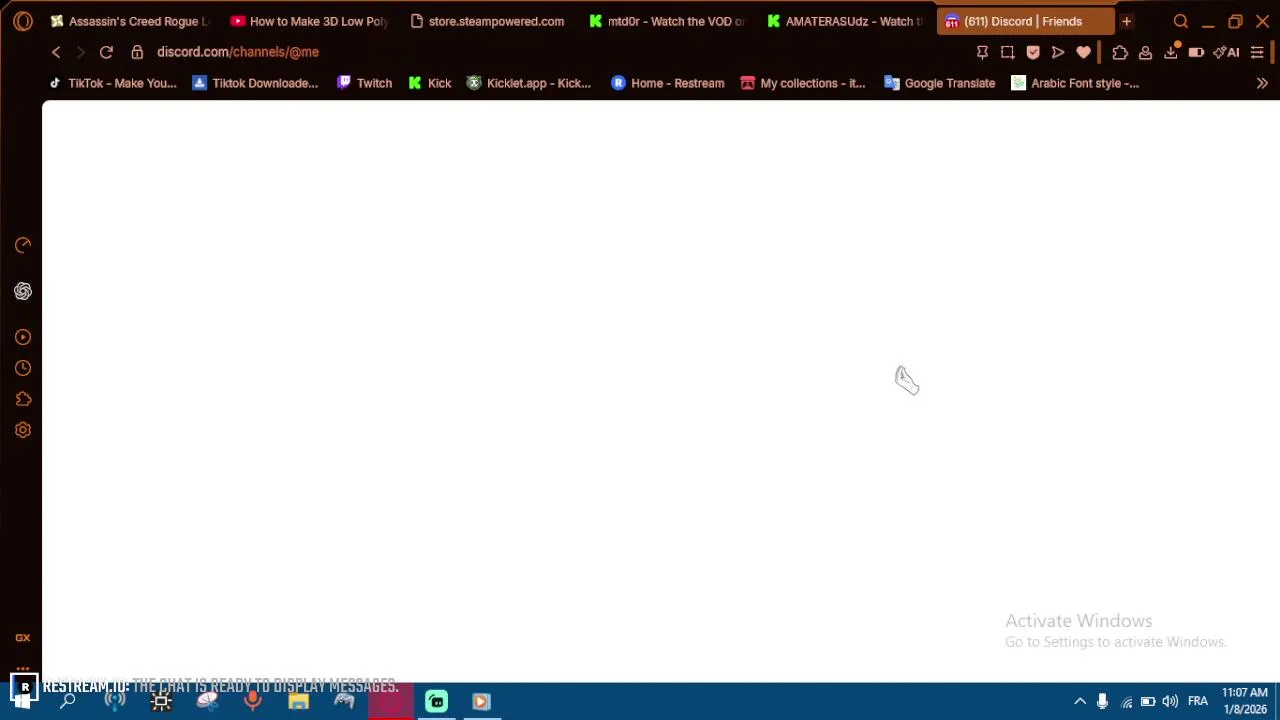Open Windows taskbar search

pyautogui.click(x=68, y=701)
